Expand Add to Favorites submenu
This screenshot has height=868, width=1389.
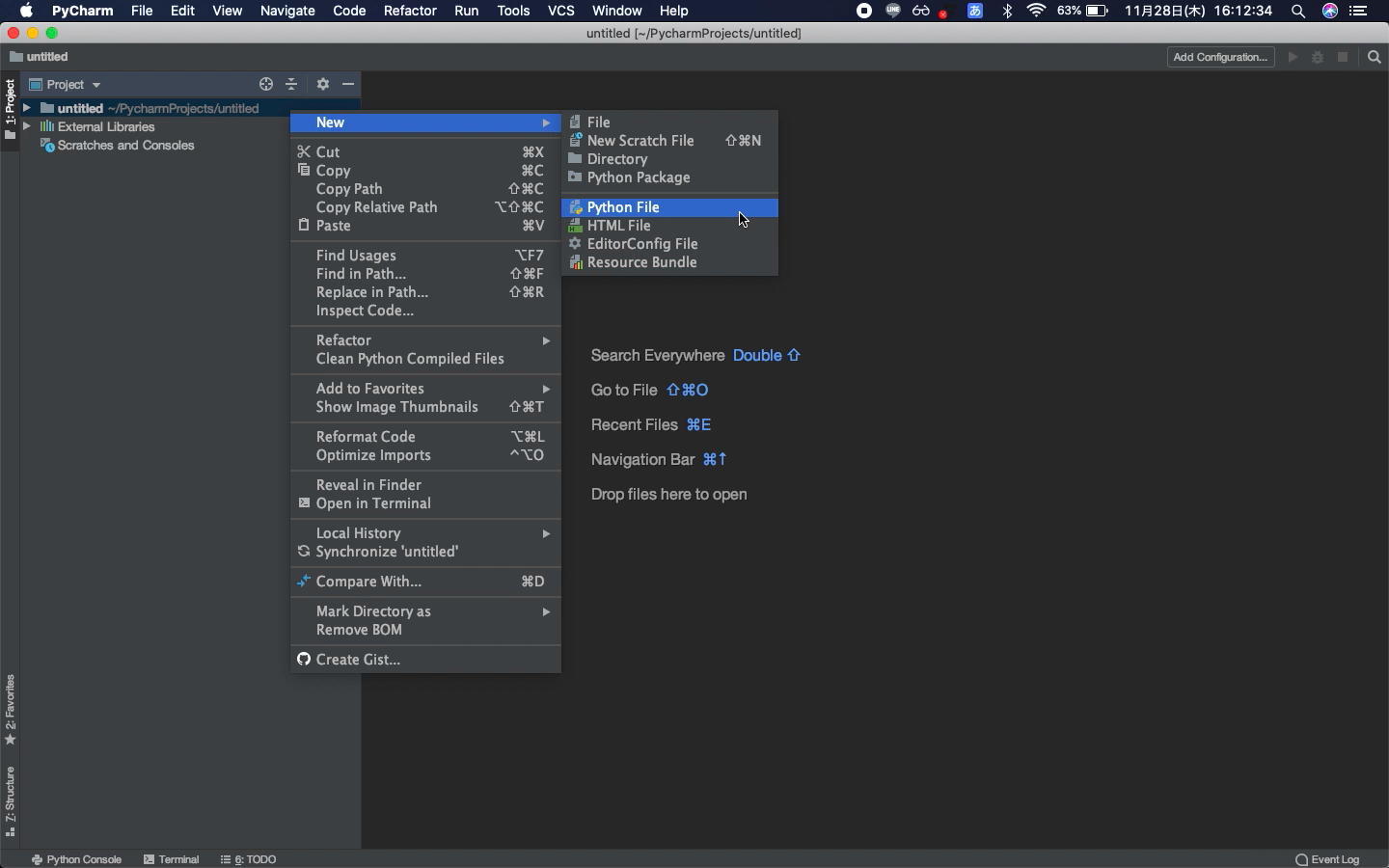(425, 389)
